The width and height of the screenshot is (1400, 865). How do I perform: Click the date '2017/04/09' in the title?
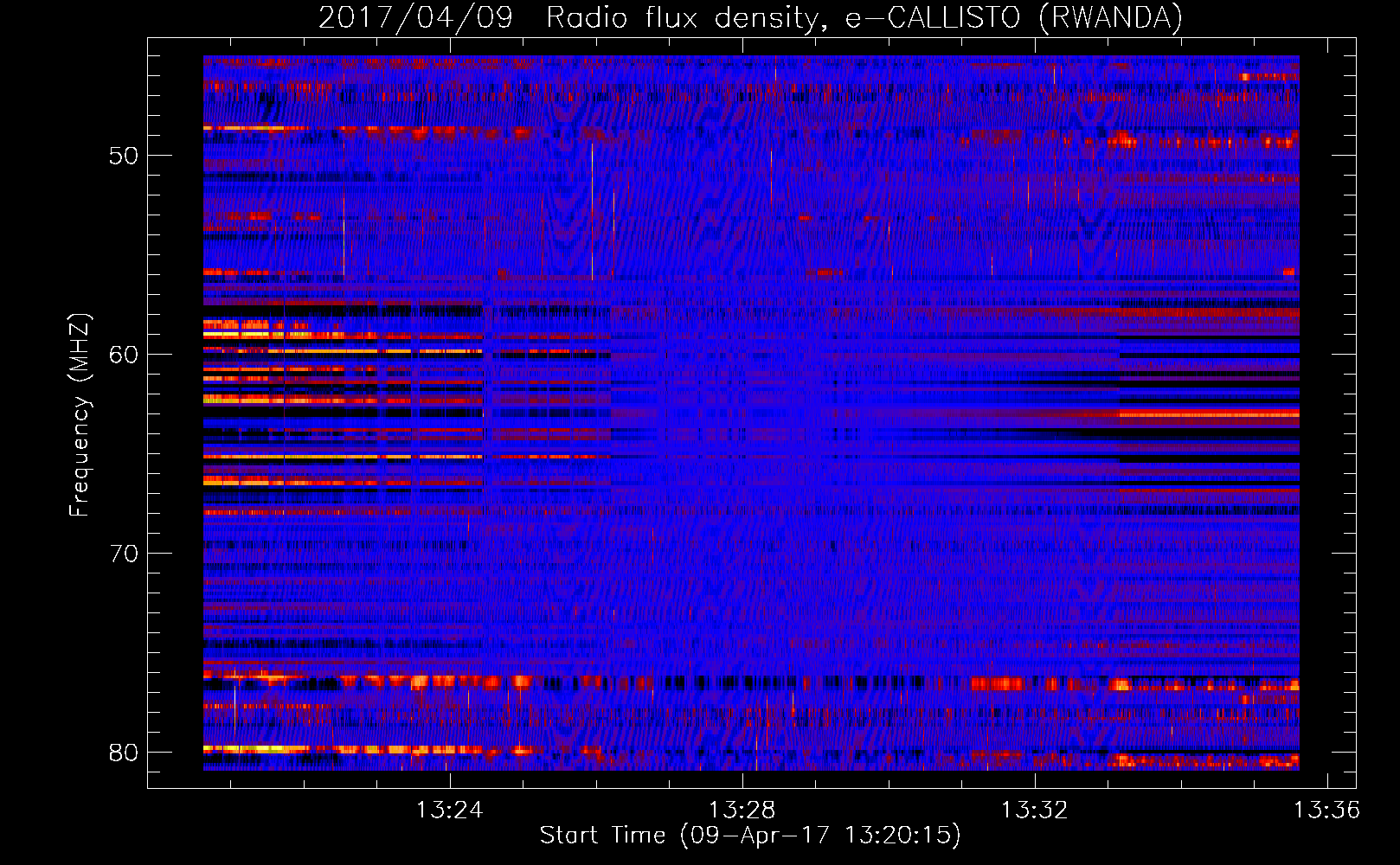pyautogui.click(x=415, y=18)
